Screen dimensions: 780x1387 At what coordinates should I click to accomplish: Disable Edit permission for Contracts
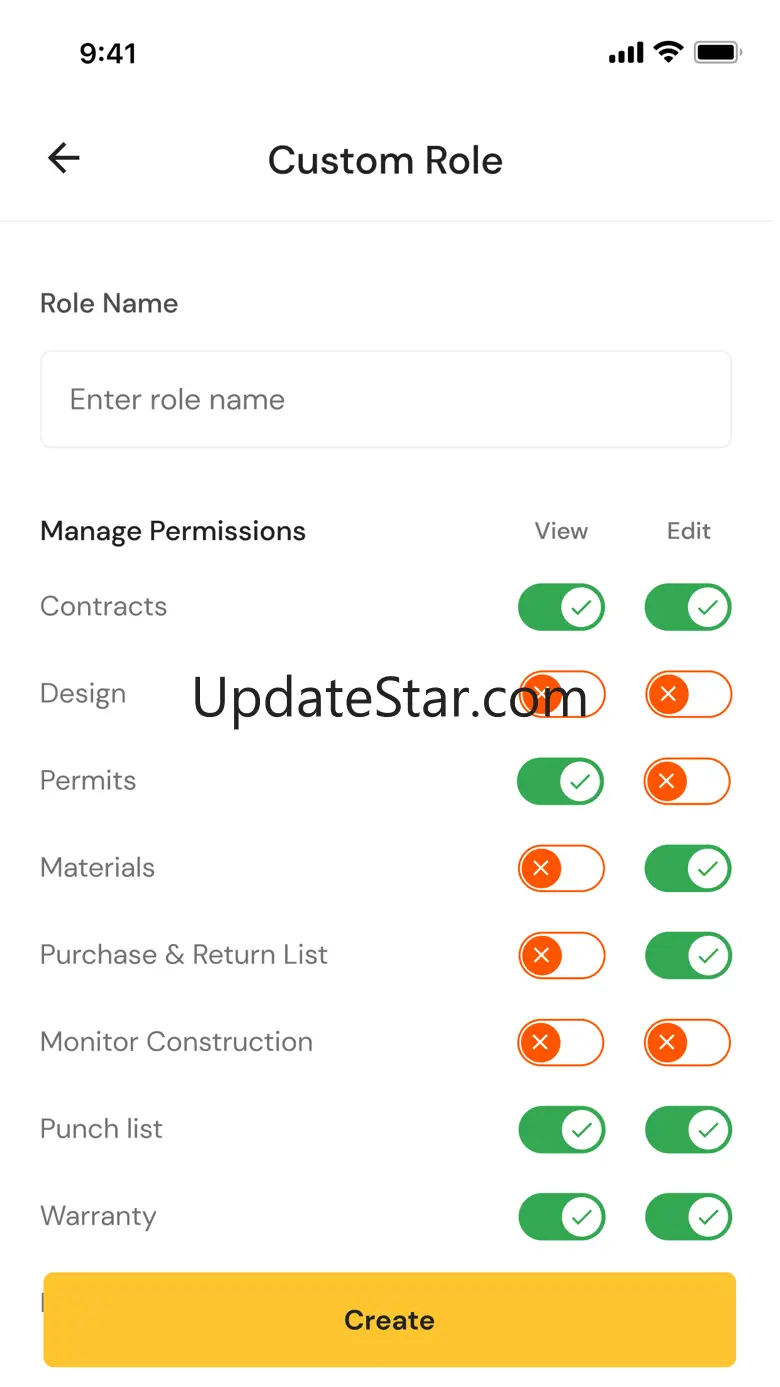click(688, 607)
